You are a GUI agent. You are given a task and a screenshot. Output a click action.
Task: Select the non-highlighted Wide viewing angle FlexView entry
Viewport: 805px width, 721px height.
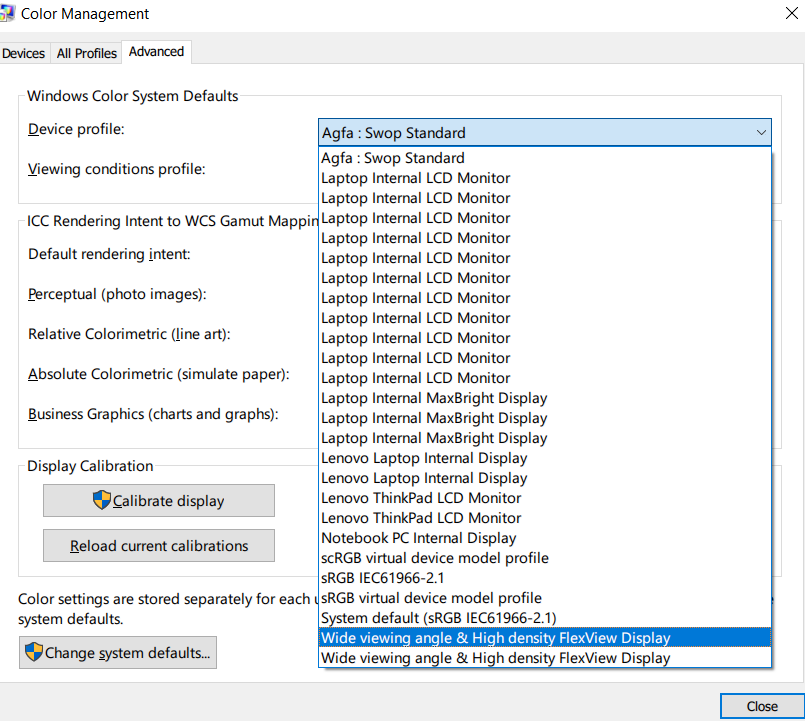[545, 658]
